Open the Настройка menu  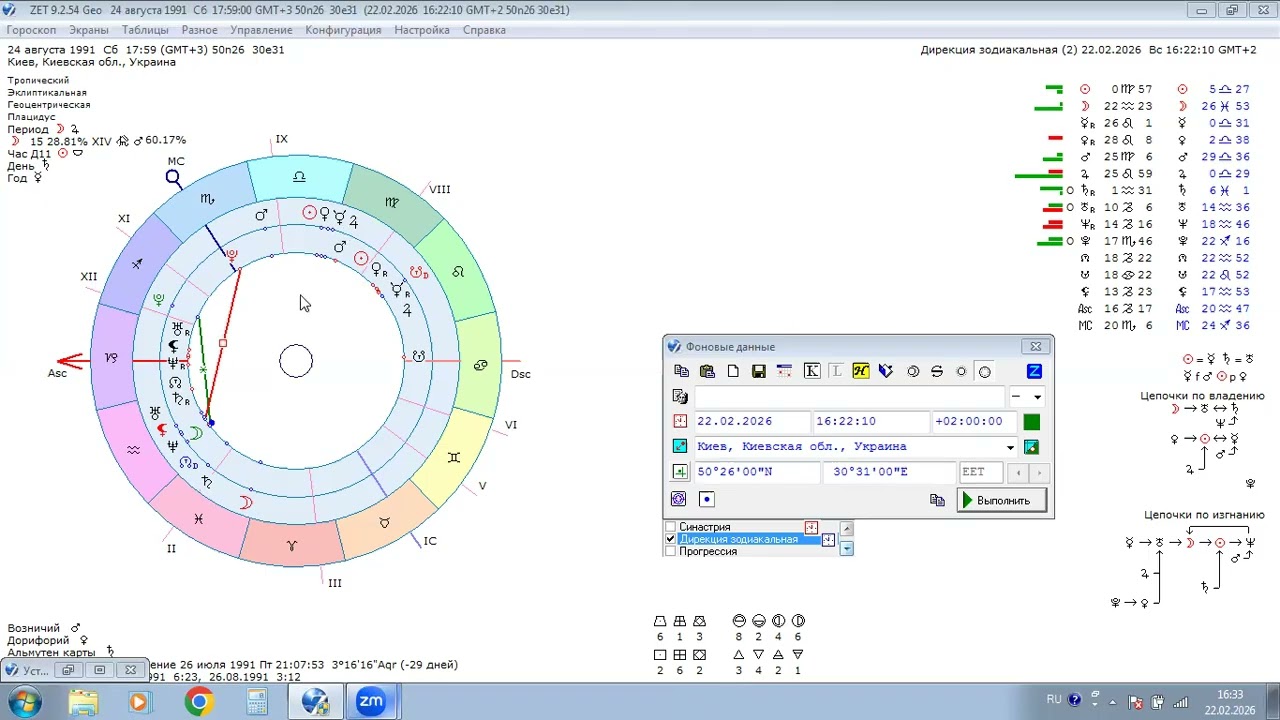[x=422, y=30]
